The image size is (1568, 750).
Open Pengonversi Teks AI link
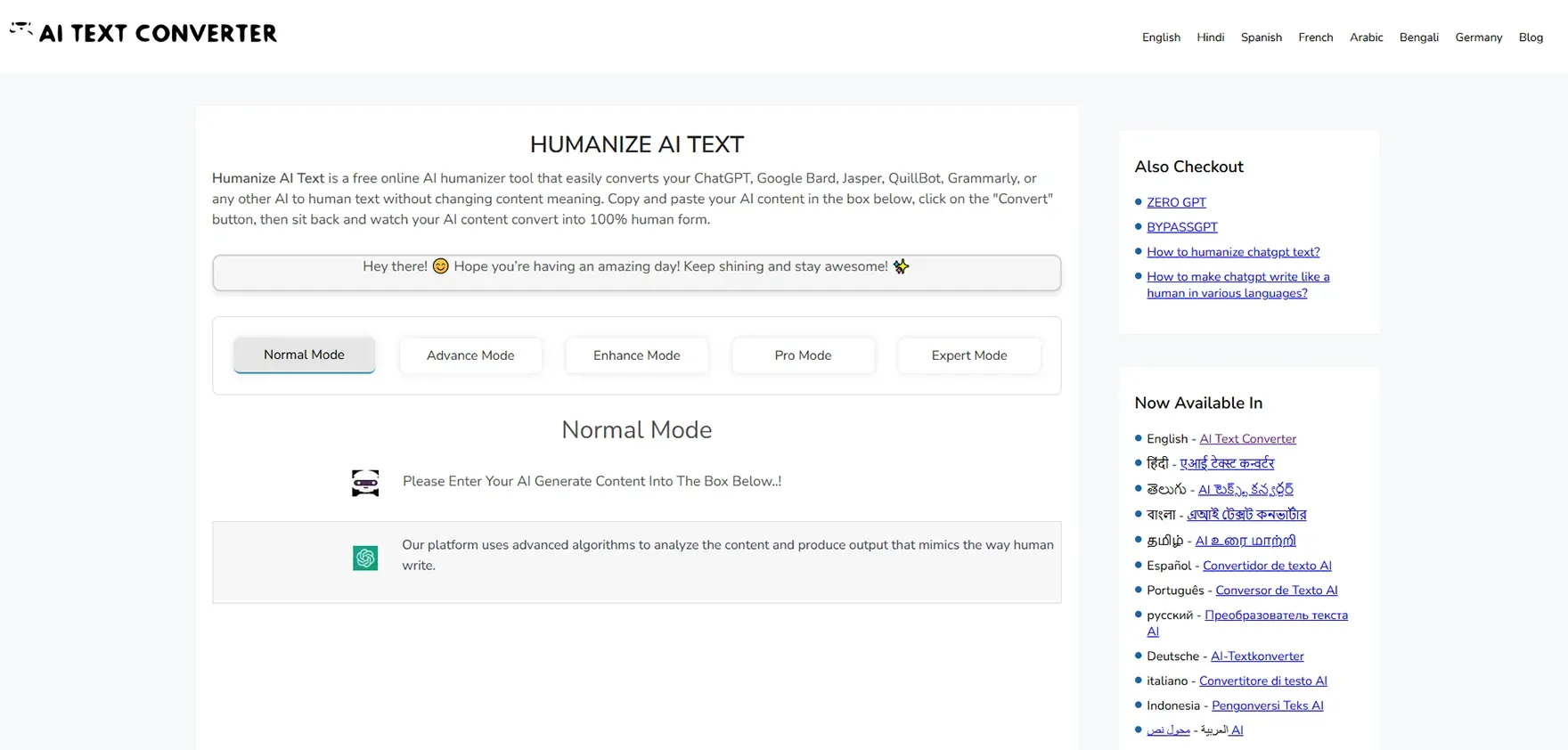point(1267,706)
